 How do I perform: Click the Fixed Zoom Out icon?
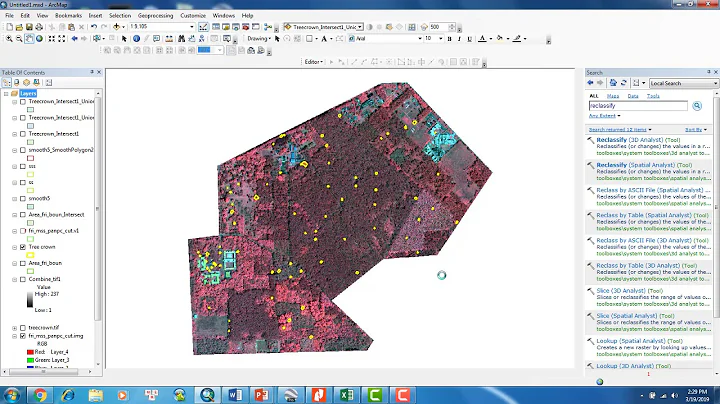coord(62,39)
